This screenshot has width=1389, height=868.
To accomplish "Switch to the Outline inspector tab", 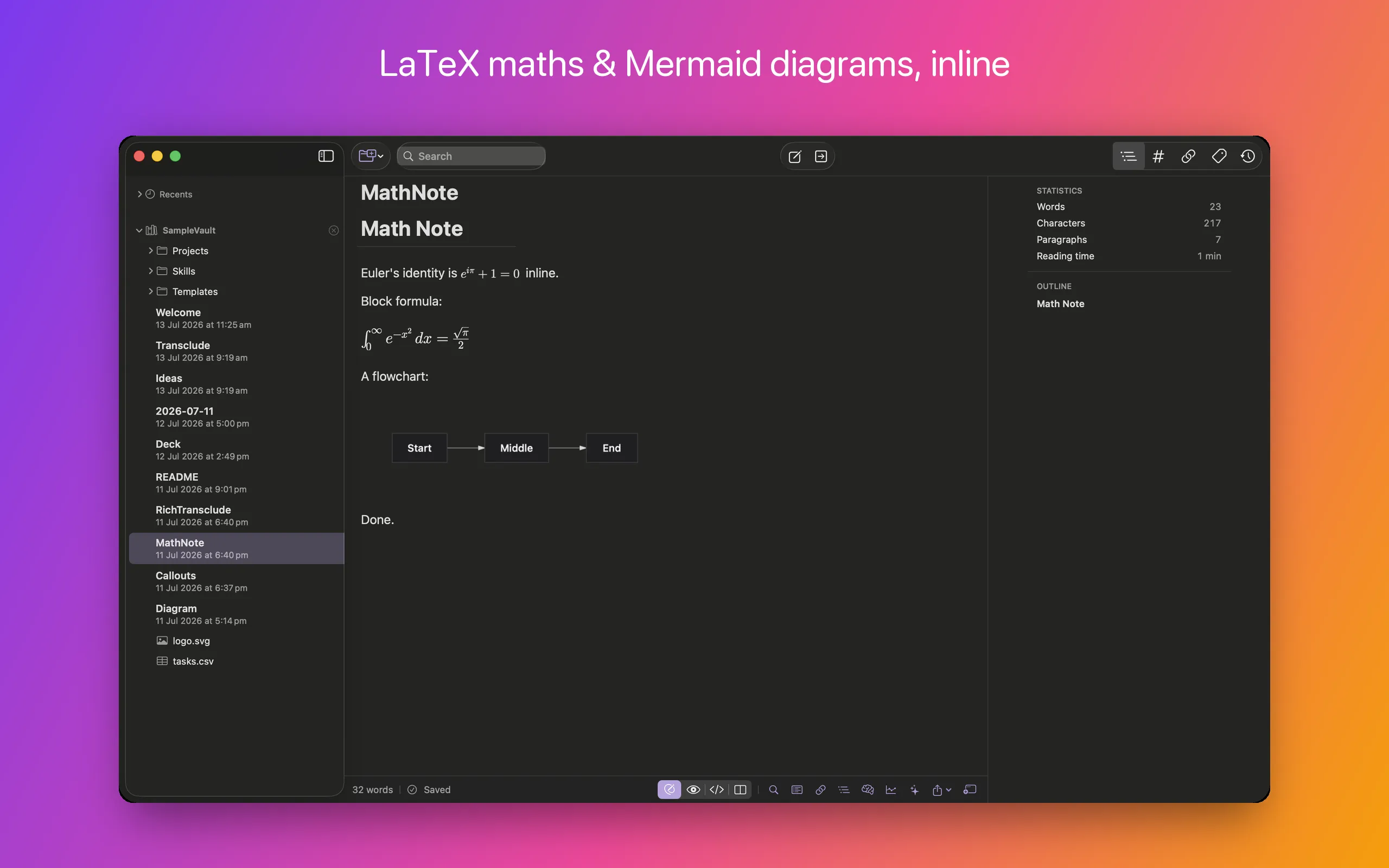I will click(1129, 156).
